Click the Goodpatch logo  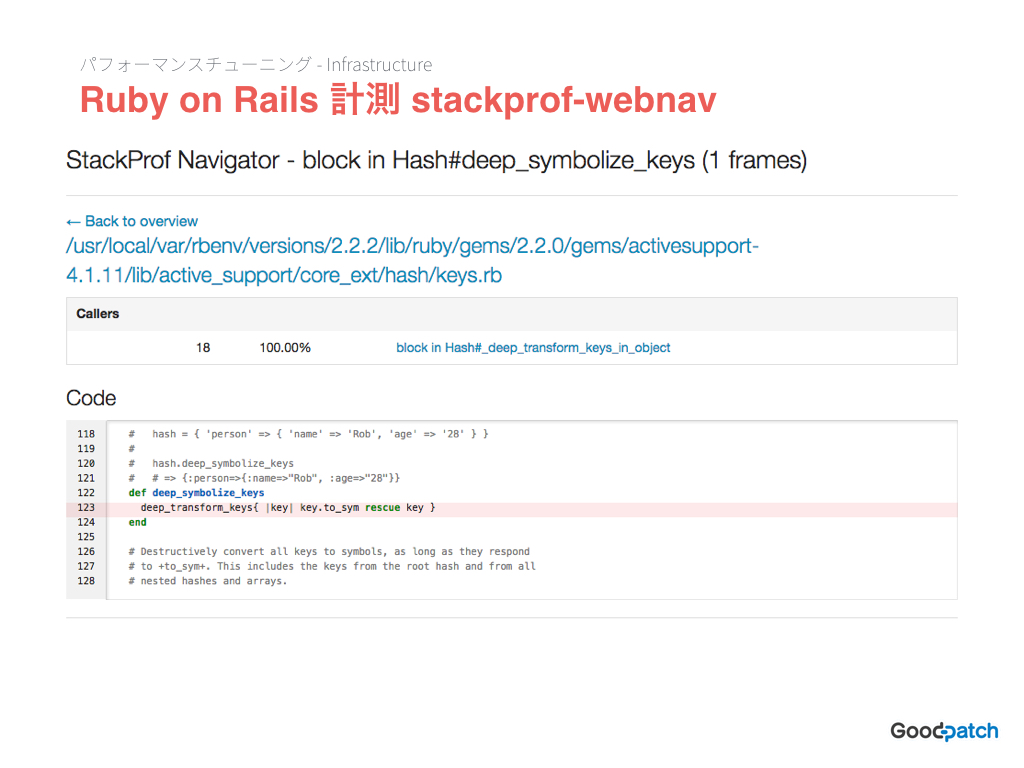[944, 731]
